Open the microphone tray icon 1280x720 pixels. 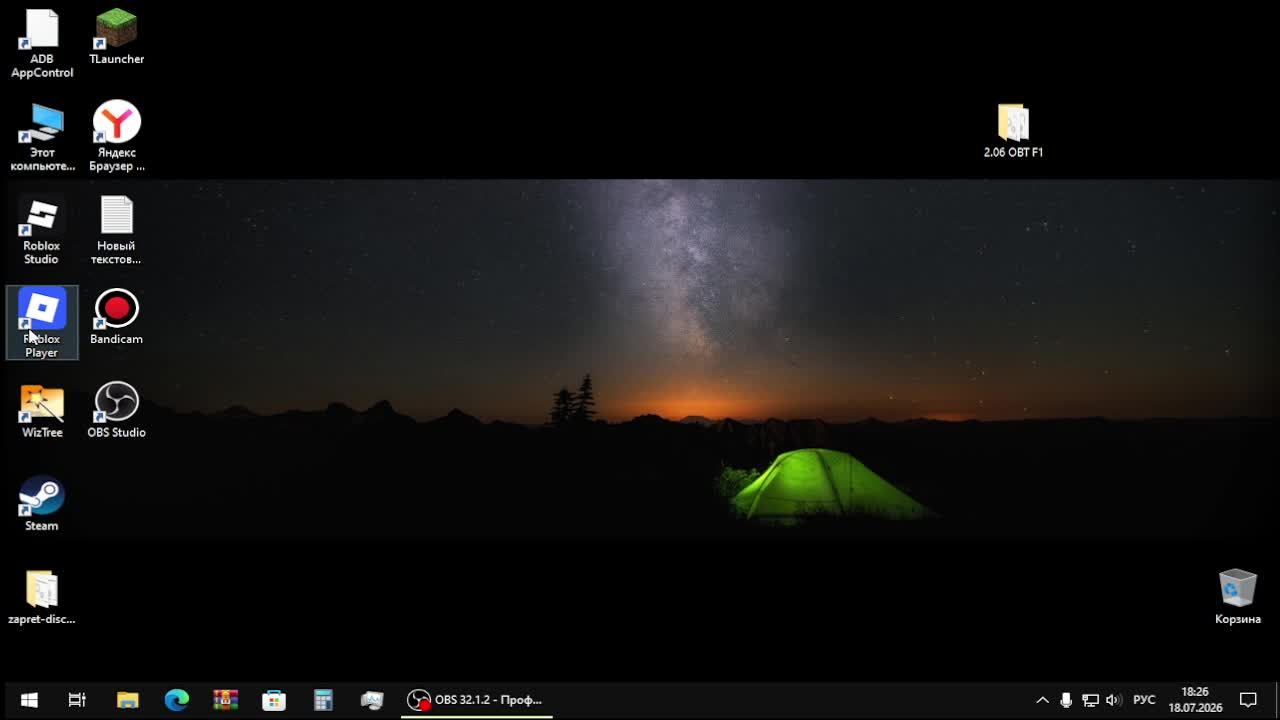click(x=1066, y=700)
